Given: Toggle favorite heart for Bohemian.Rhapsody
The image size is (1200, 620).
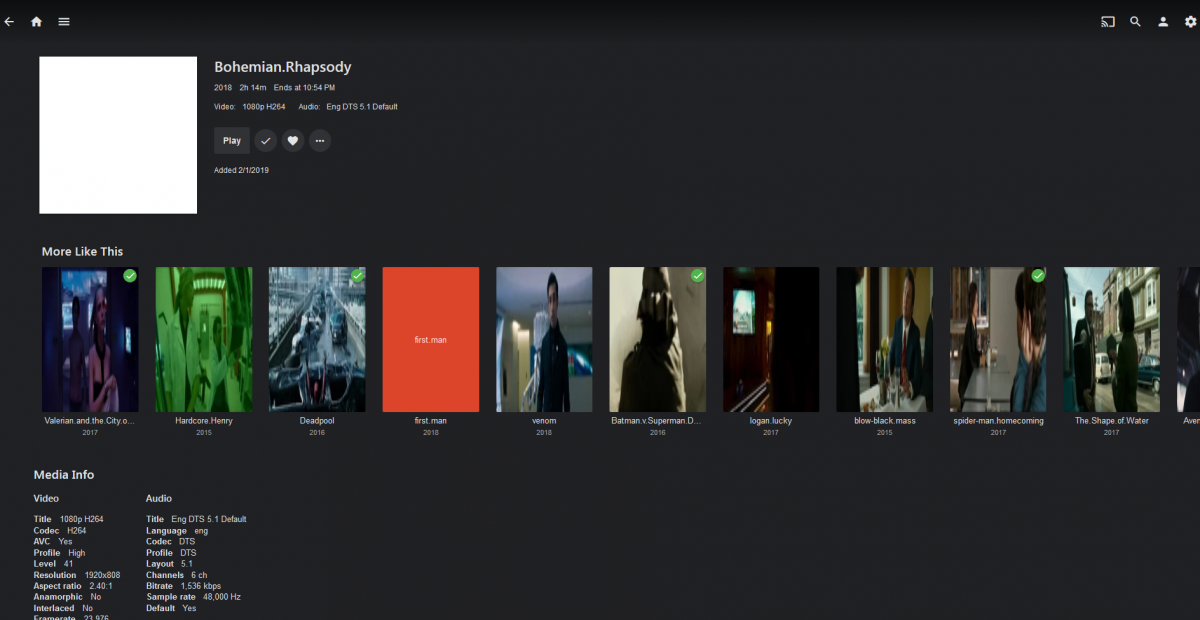Looking at the screenshot, I should (292, 141).
